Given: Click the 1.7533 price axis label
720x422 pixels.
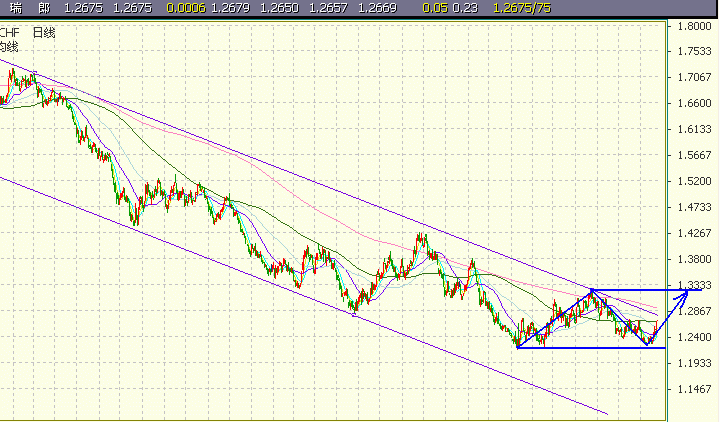Looking at the screenshot, I should pyautogui.click(x=694, y=51).
